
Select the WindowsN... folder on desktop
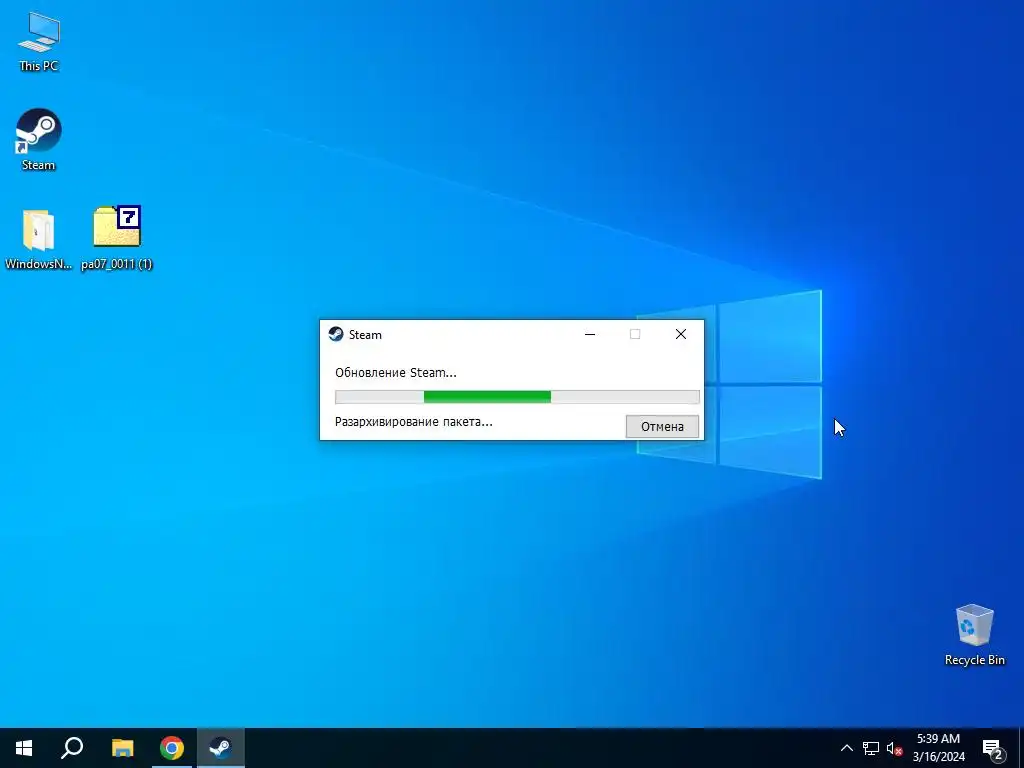pyautogui.click(x=39, y=239)
